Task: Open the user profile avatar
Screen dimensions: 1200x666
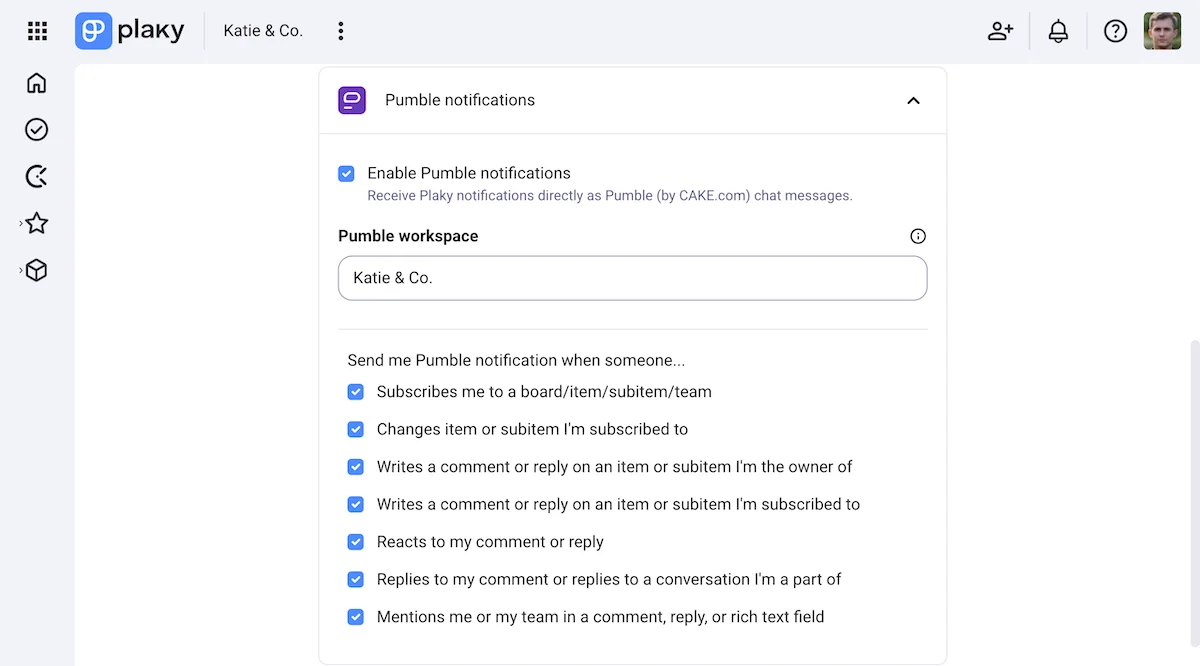Action: click(1162, 31)
